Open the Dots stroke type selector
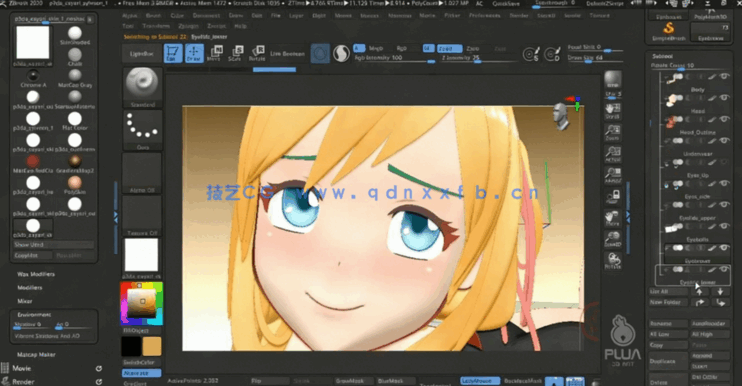The height and width of the screenshot is (386, 742). click(x=142, y=130)
